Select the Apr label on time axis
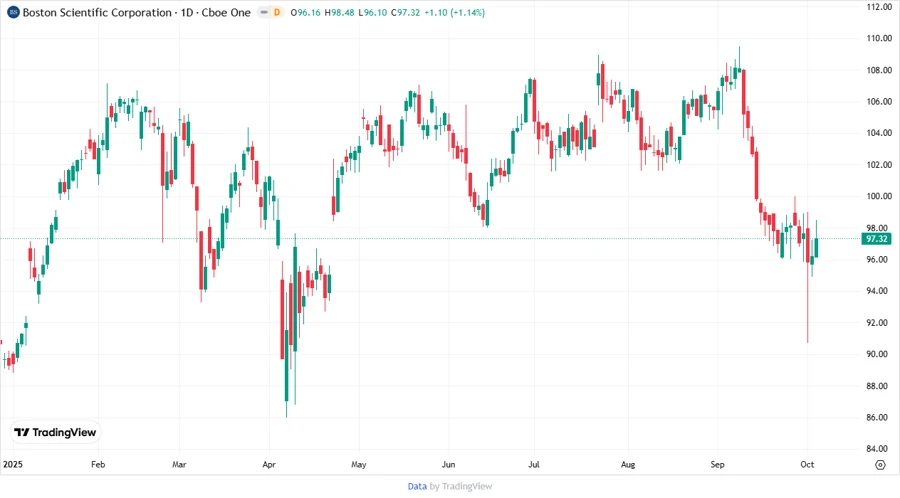 point(269,465)
